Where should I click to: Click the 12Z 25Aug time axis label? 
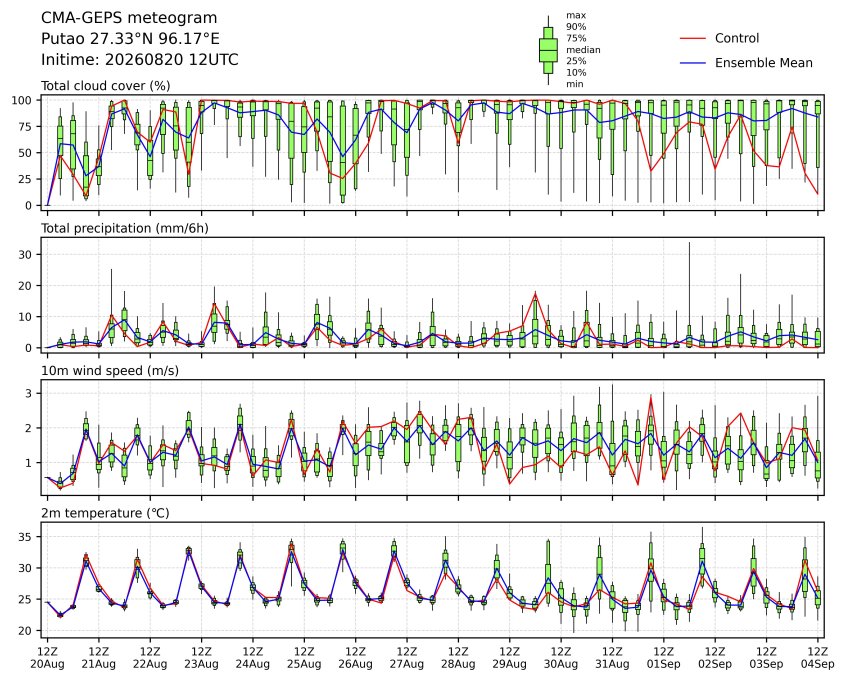[x=304, y=658]
